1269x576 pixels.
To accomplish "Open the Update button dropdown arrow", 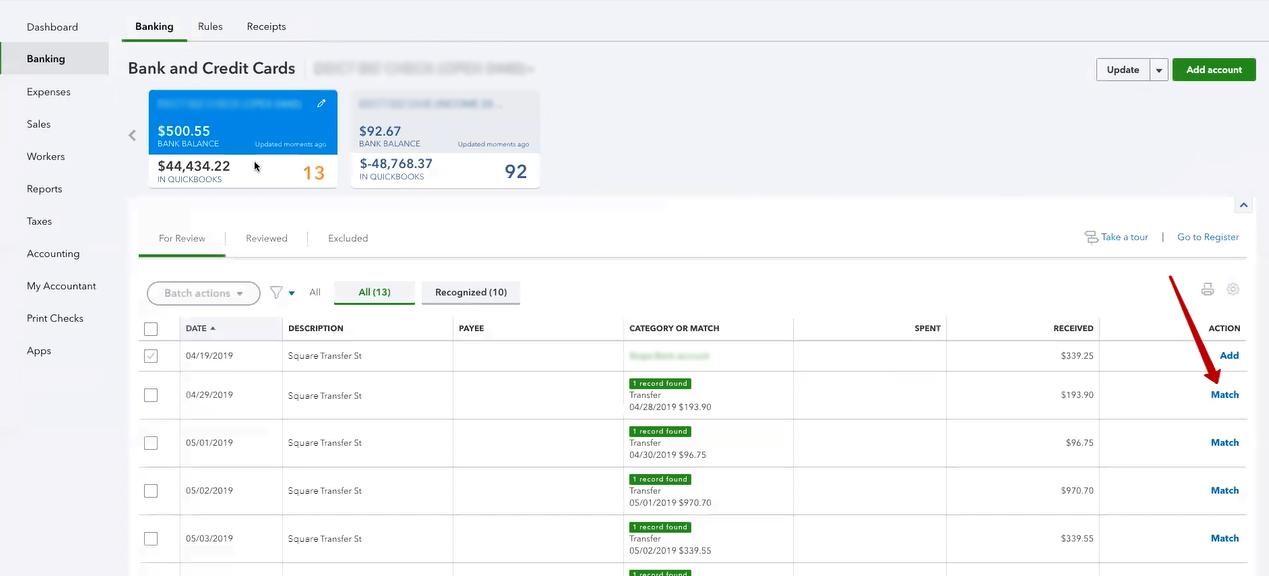I will 1159,70.
